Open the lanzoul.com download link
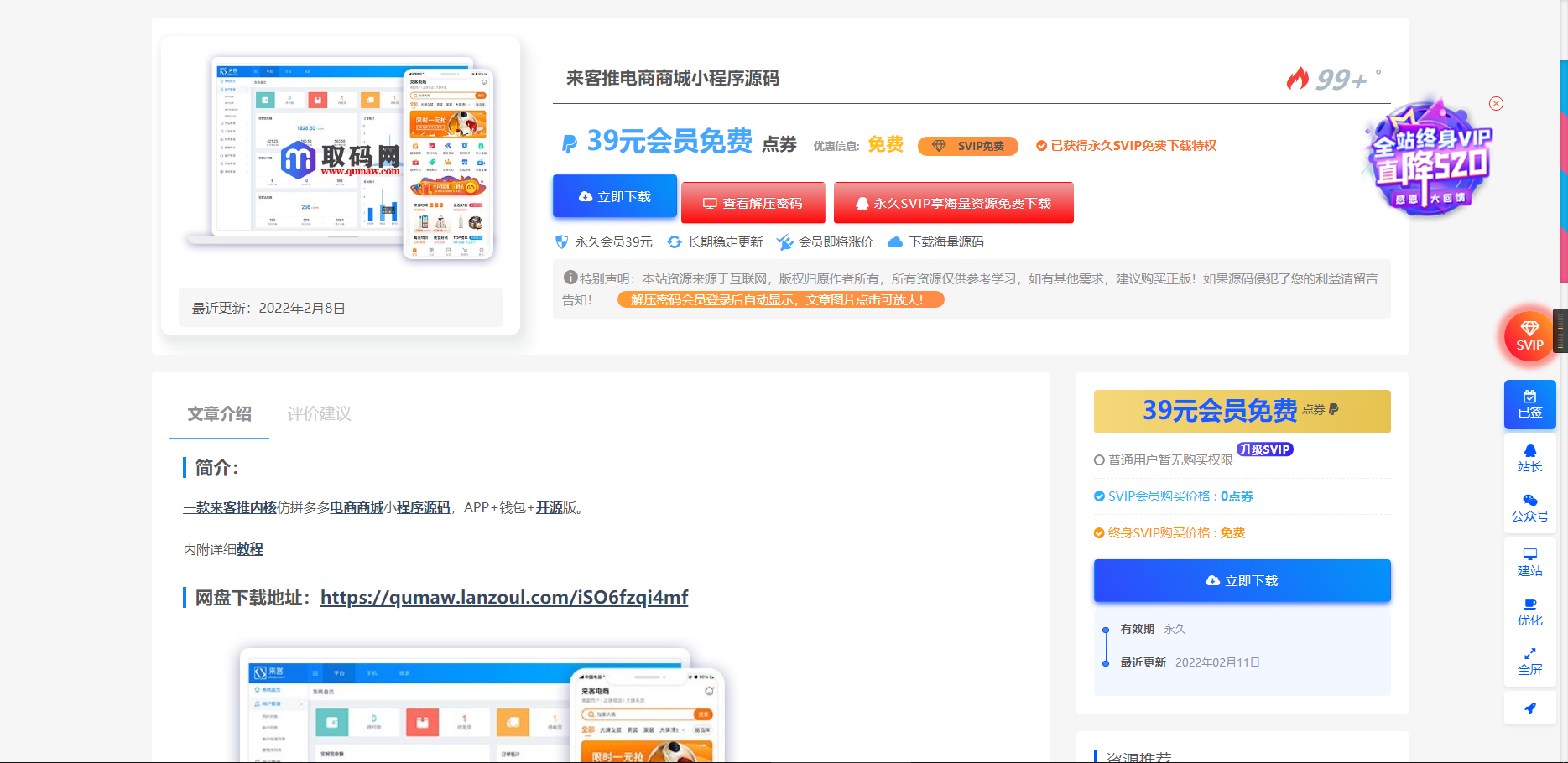The width and height of the screenshot is (1568, 763). click(x=504, y=597)
